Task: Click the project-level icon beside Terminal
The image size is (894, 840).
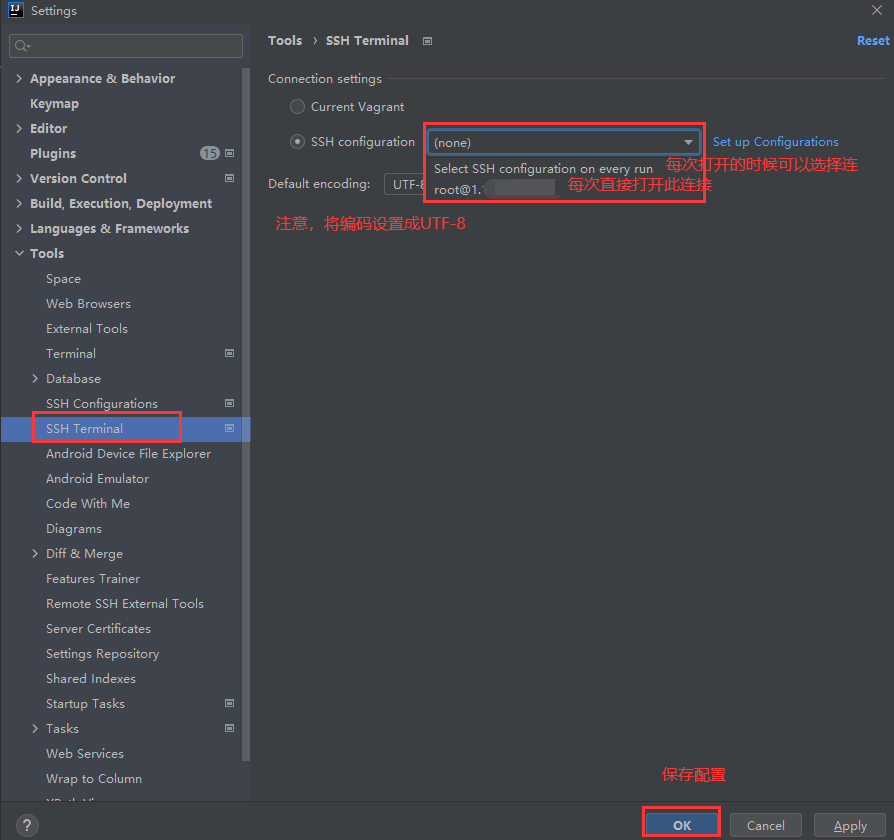Action: [x=229, y=353]
